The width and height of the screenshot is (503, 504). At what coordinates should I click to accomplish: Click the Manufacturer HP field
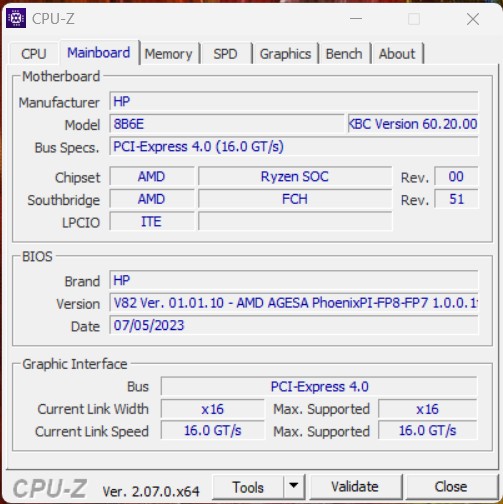tap(294, 101)
